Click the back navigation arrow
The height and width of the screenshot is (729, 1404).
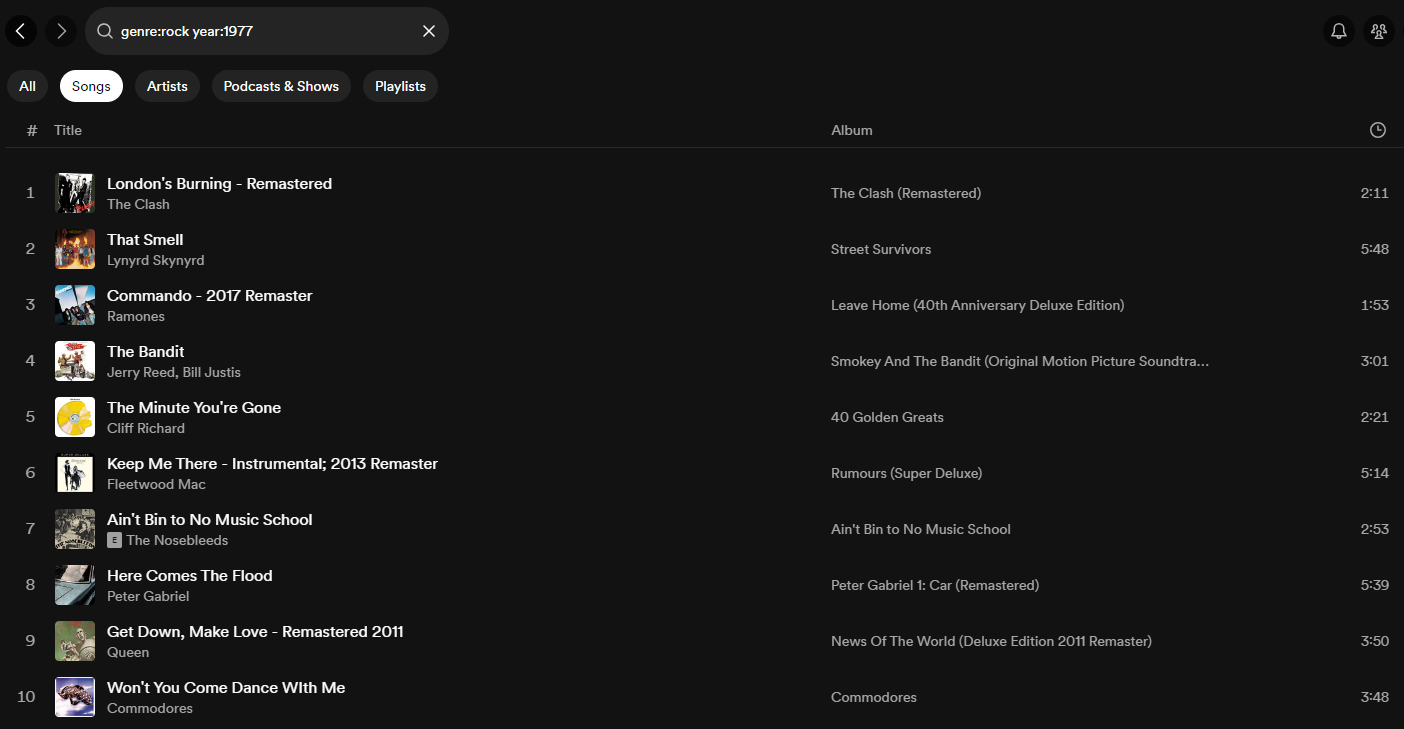pos(21,31)
